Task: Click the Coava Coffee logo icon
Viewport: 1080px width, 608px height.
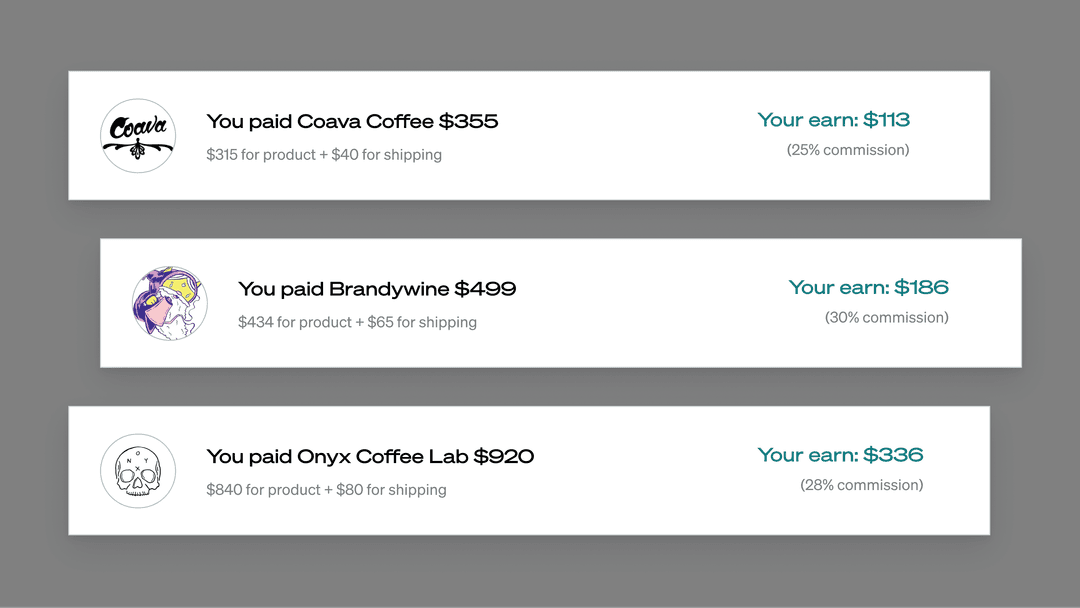Action: [138, 136]
